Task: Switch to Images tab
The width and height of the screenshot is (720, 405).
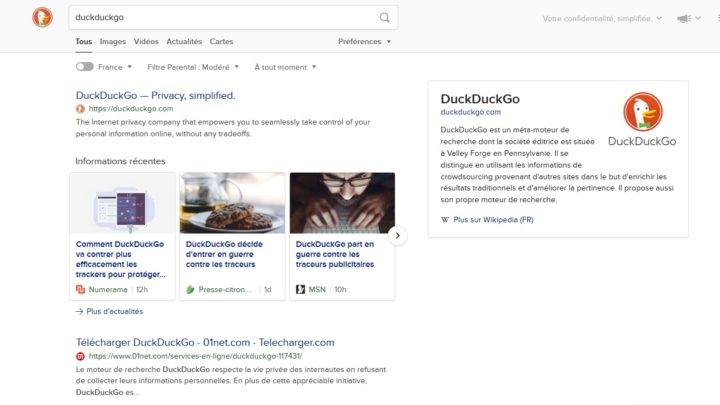Action: (112, 41)
